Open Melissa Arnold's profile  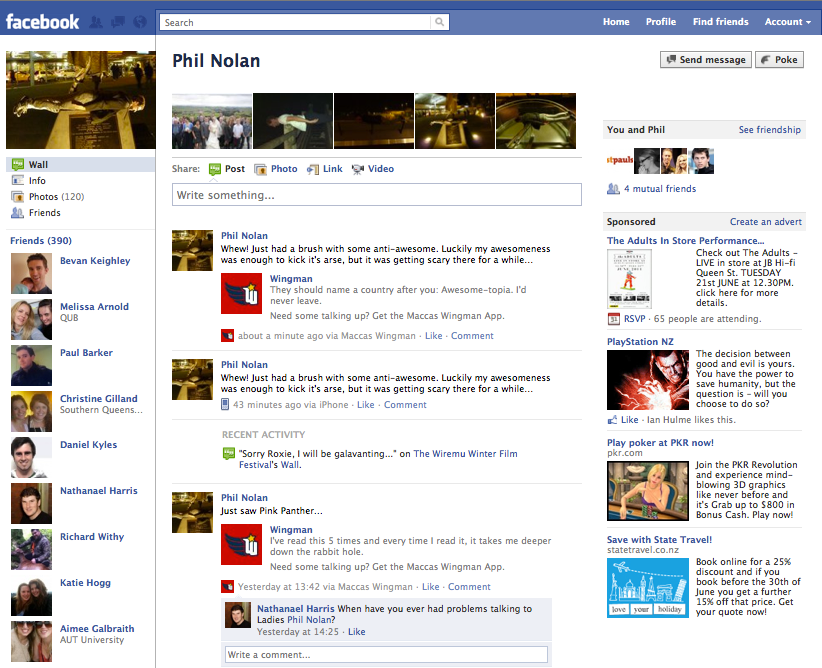click(94, 307)
